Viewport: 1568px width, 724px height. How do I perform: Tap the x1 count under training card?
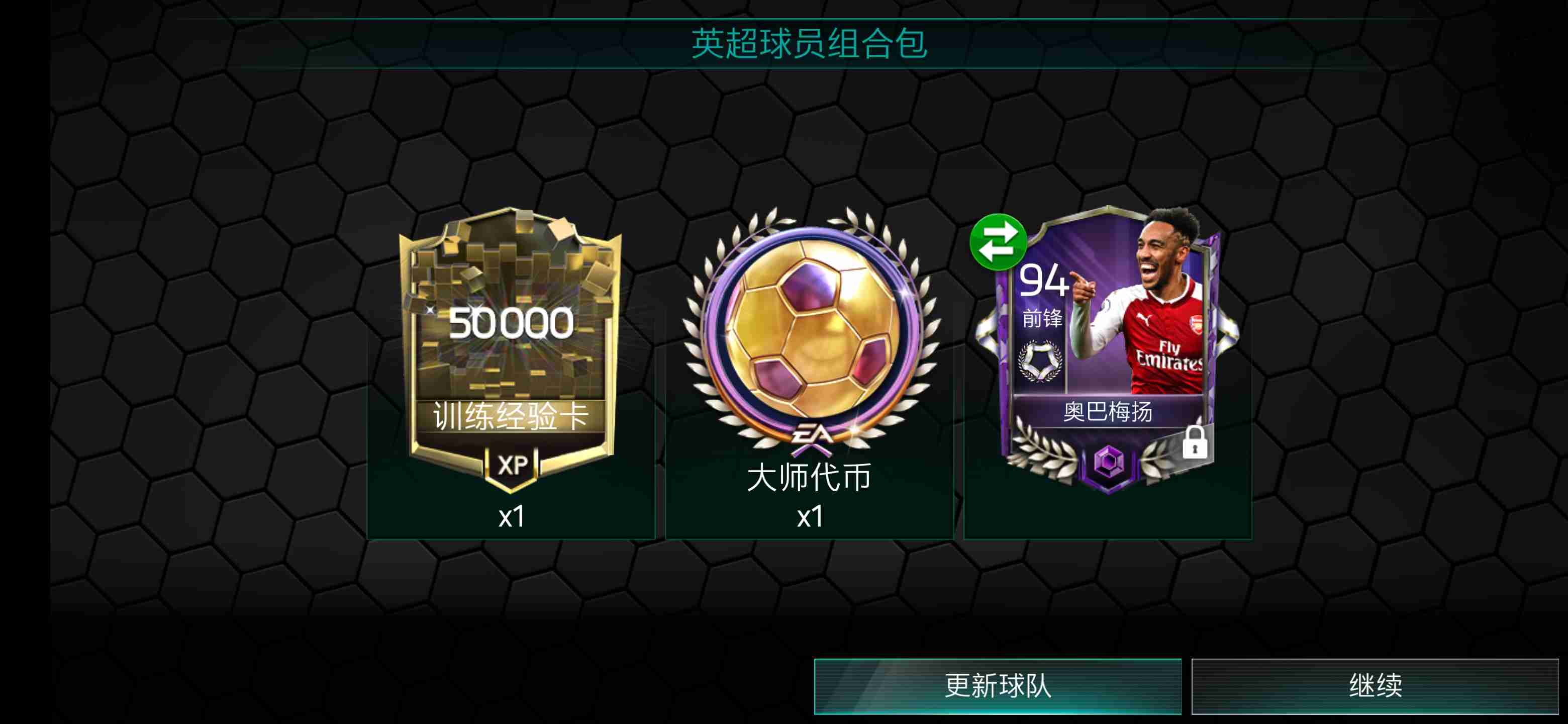pyautogui.click(x=511, y=516)
